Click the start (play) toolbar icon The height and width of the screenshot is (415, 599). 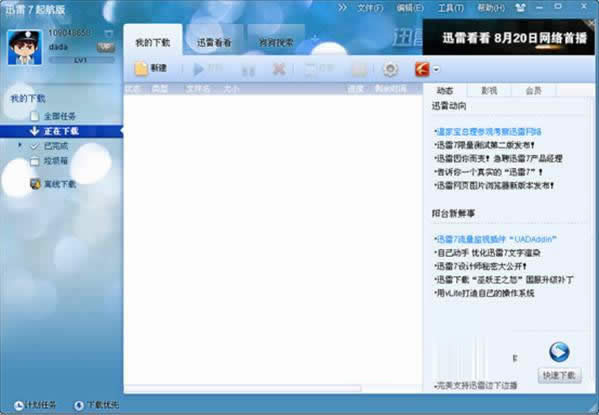tap(198, 69)
